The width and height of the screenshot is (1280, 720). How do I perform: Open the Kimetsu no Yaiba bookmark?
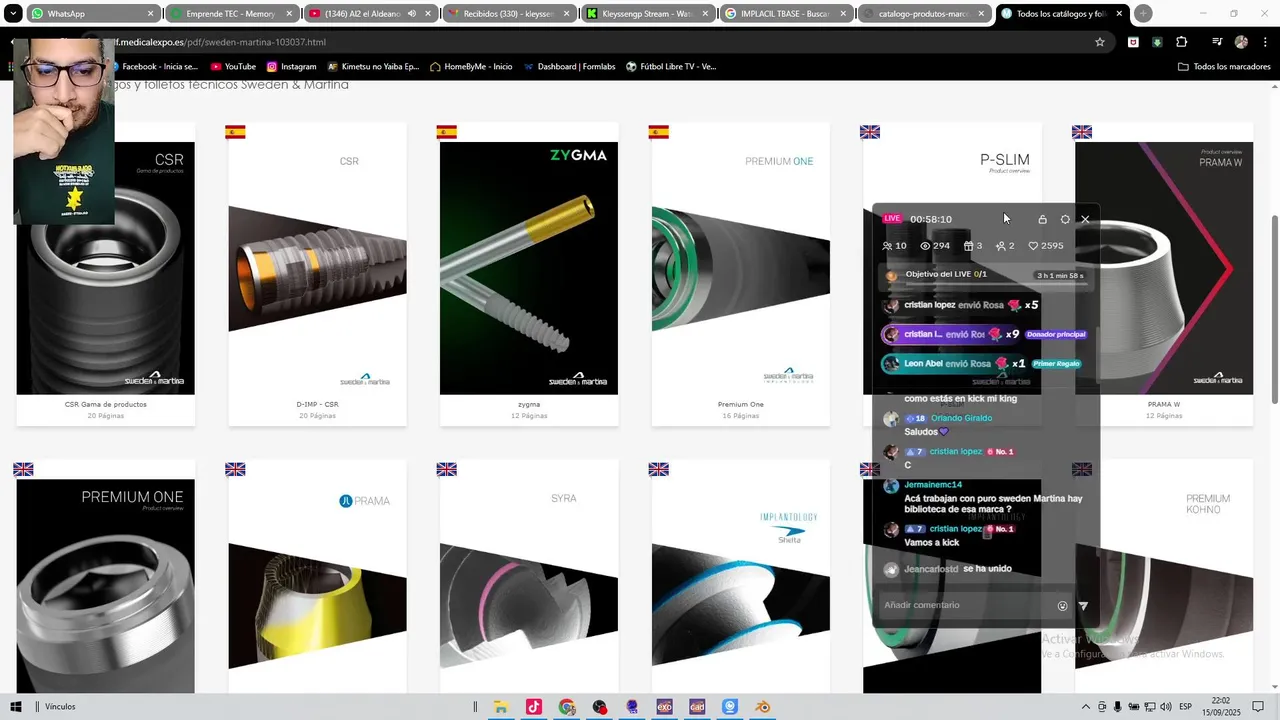373,66
